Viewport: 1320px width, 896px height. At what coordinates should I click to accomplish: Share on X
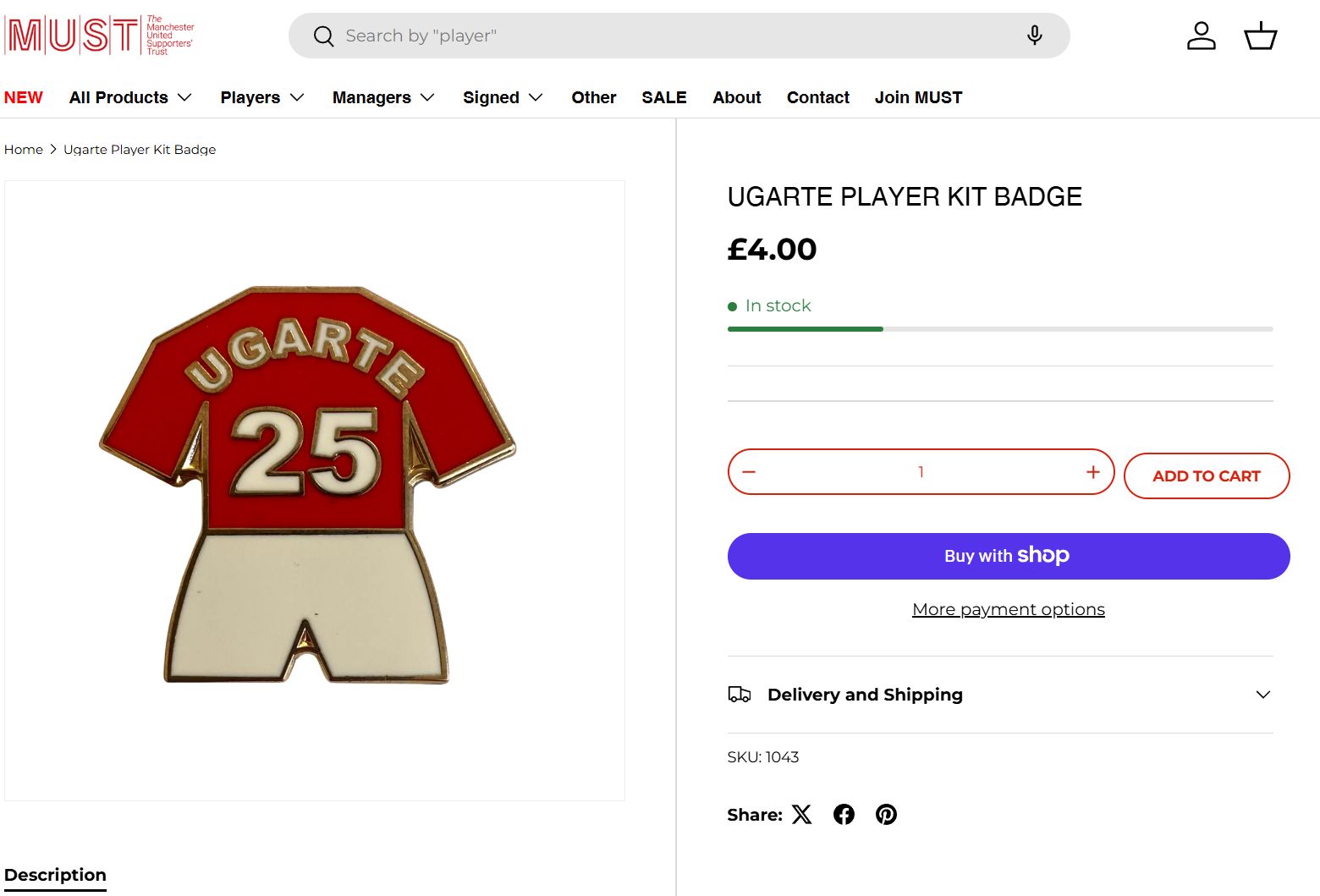click(x=801, y=815)
